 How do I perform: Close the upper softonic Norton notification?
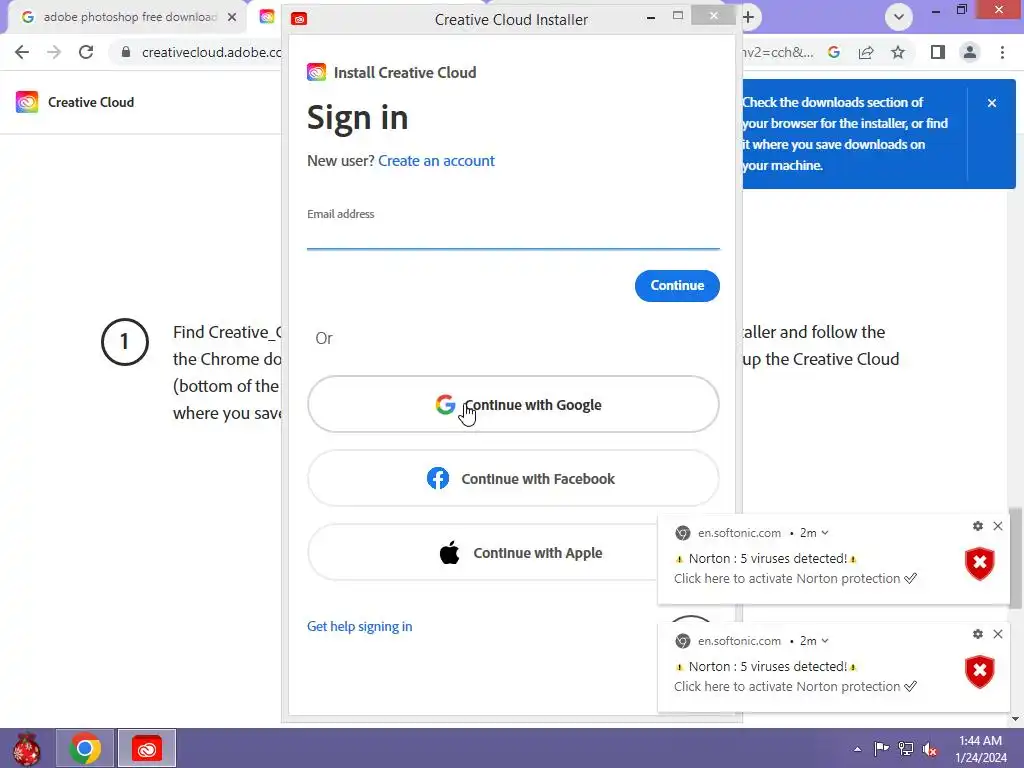point(998,526)
